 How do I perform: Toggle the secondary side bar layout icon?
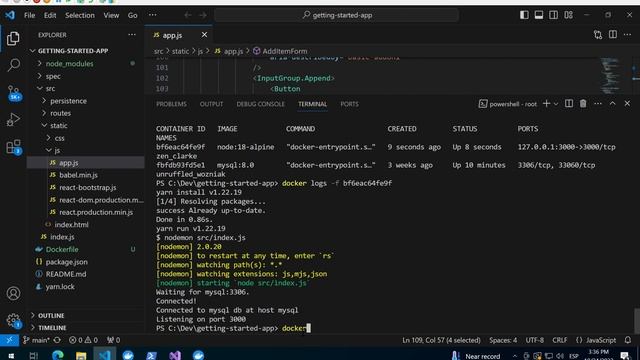click(553, 15)
